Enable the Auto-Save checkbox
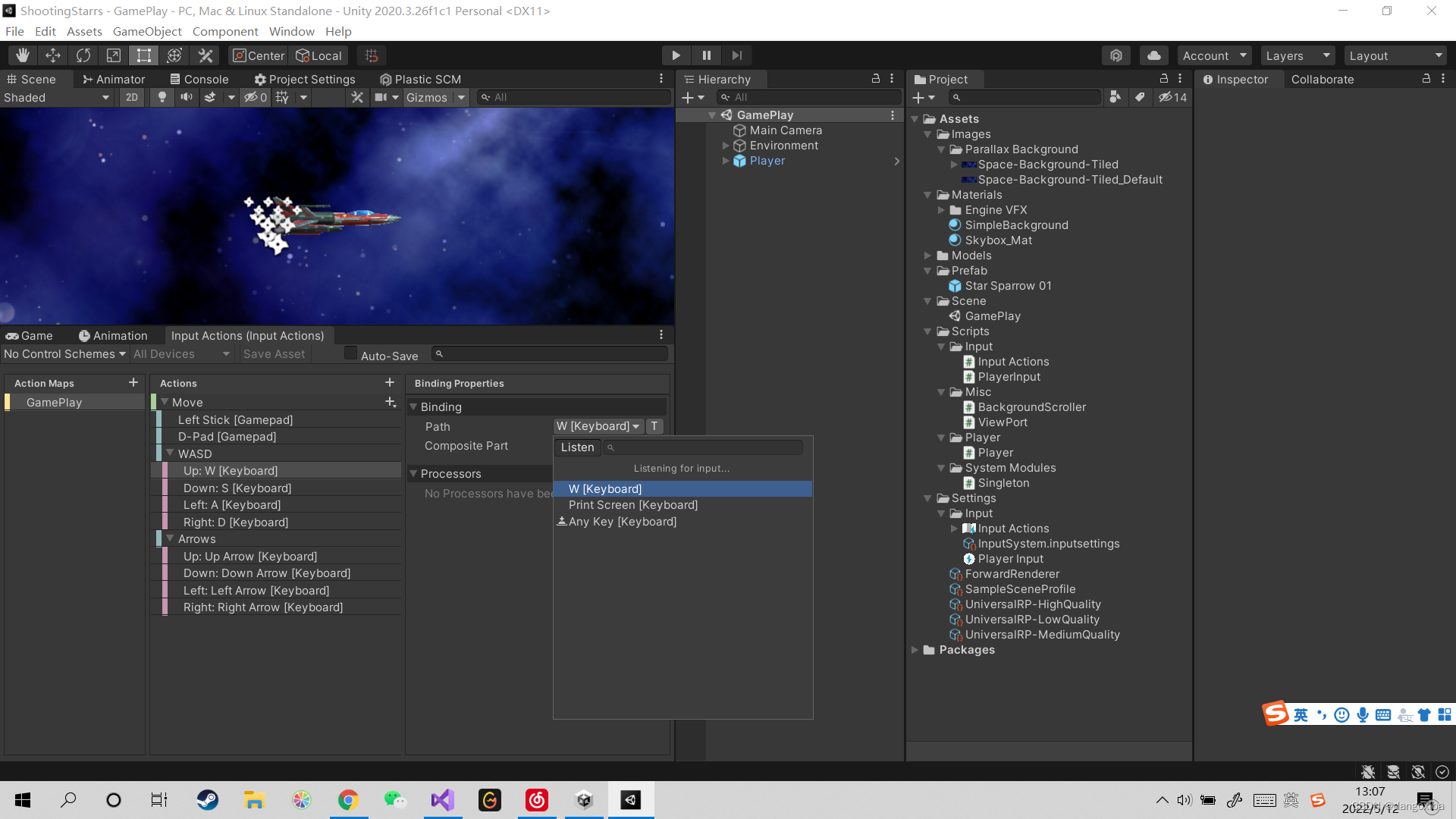Image resolution: width=1456 pixels, height=819 pixels. coord(350,353)
